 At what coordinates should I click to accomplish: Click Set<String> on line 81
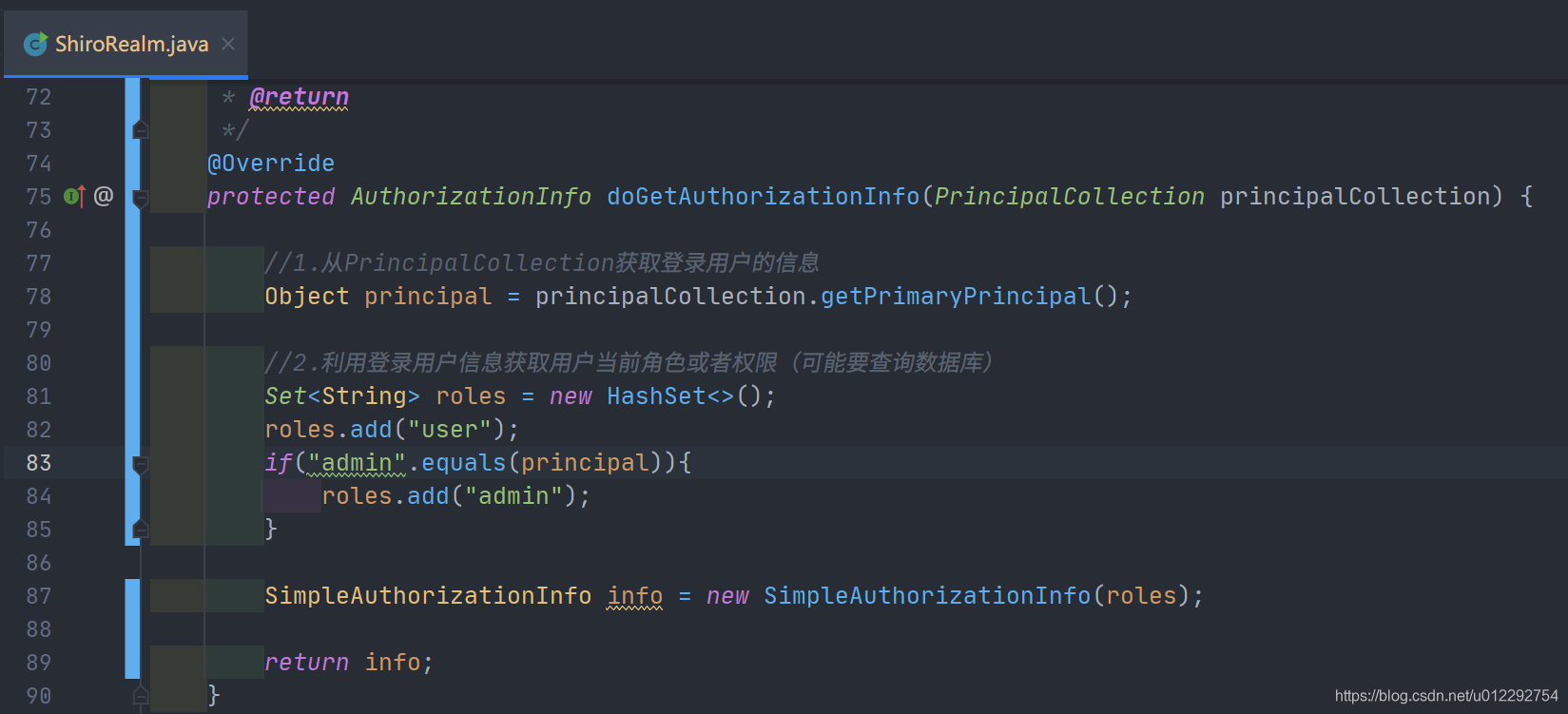pyautogui.click(x=342, y=396)
